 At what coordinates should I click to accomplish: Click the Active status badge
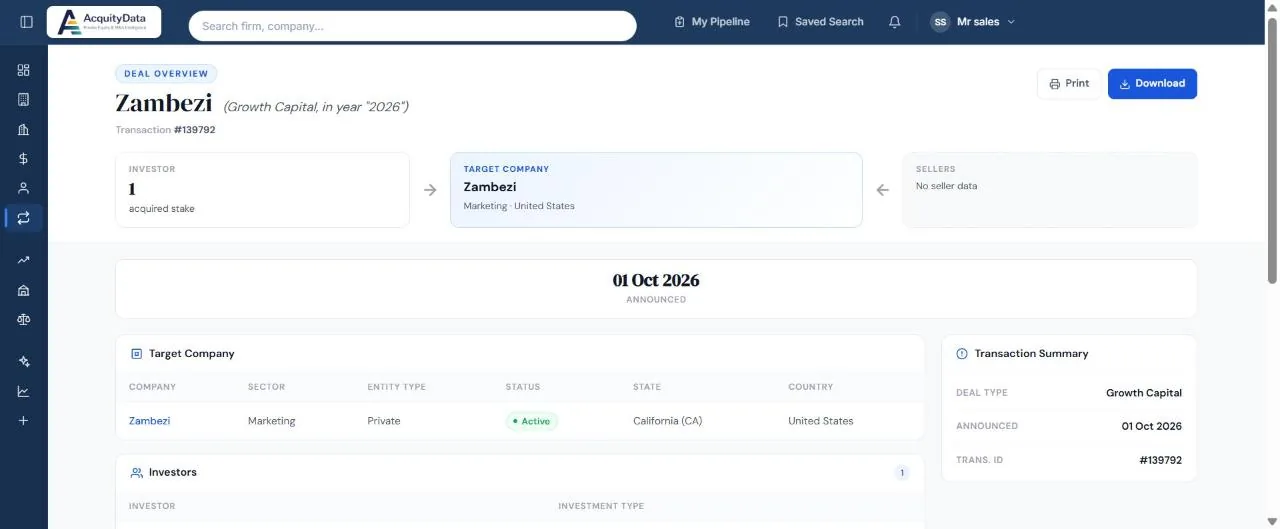pos(532,421)
